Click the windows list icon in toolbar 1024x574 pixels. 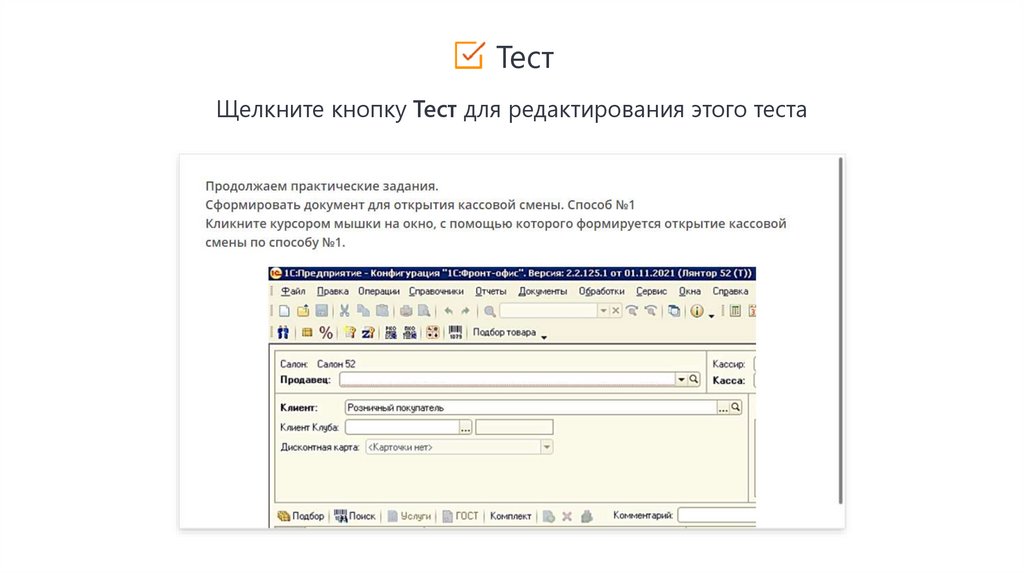(x=673, y=311)
